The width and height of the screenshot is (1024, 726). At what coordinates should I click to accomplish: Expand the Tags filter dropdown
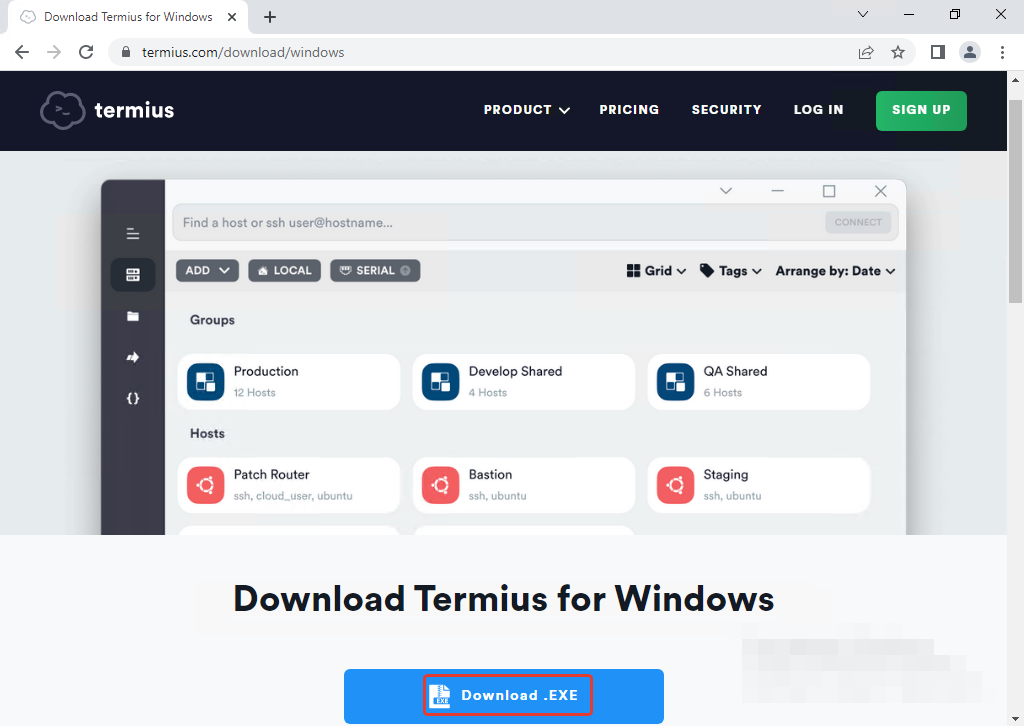[730, 270]
